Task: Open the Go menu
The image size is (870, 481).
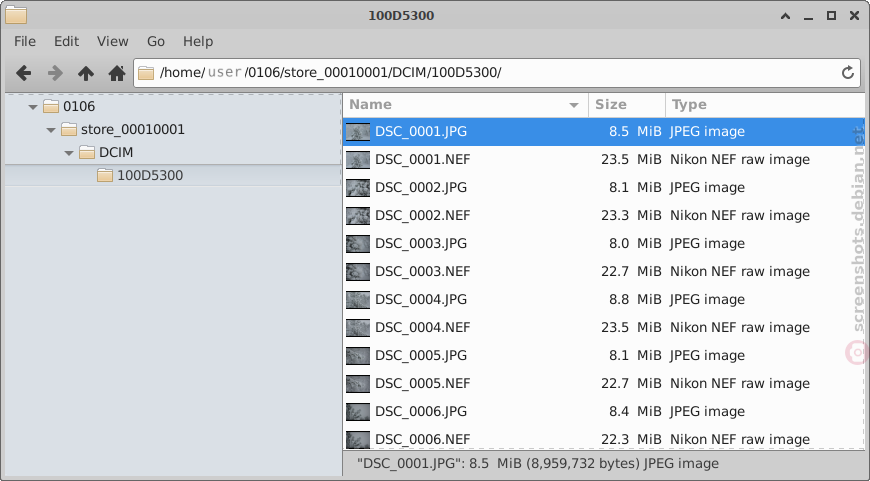Action: click(156, 42)
